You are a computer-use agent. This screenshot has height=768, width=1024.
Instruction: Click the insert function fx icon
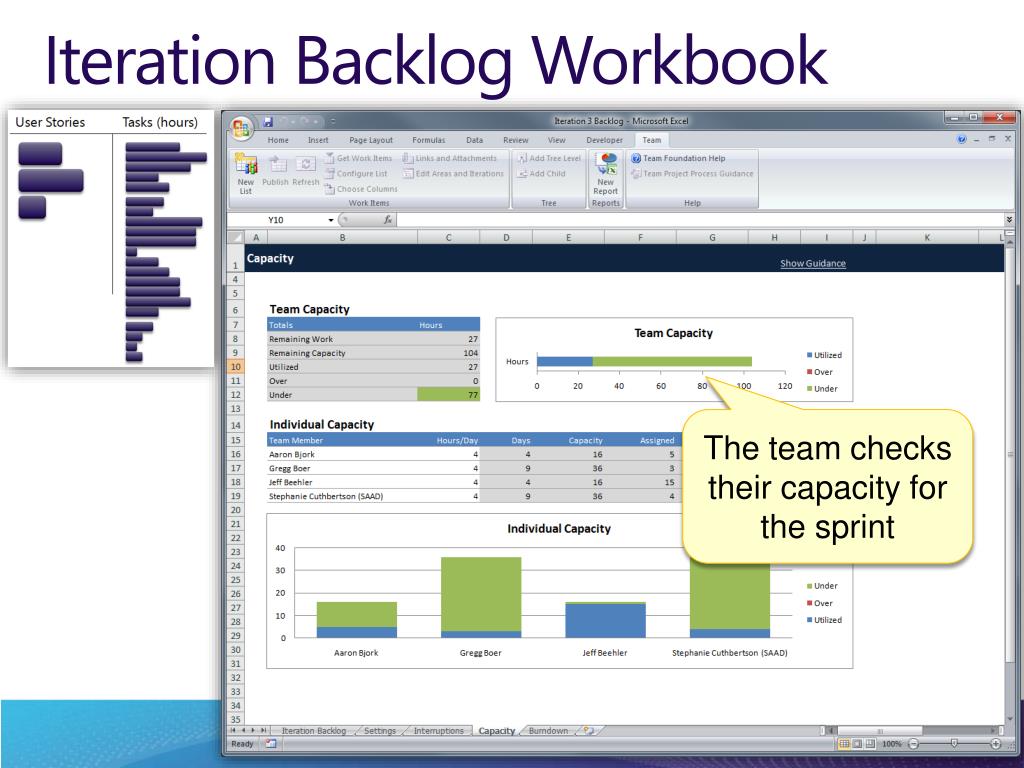tap(388, 220)
